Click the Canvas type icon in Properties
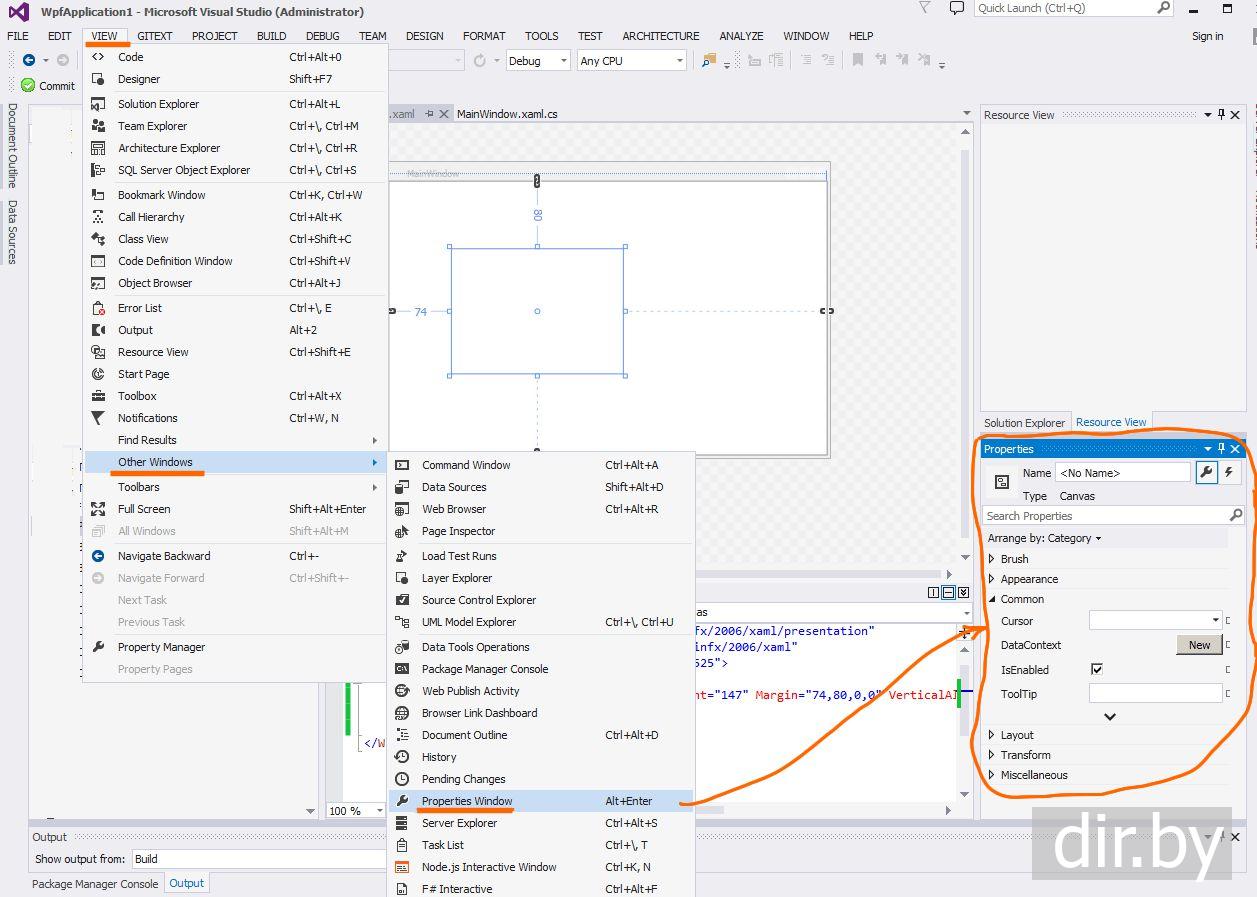 pyautogui.click(x=1001, y=483)
